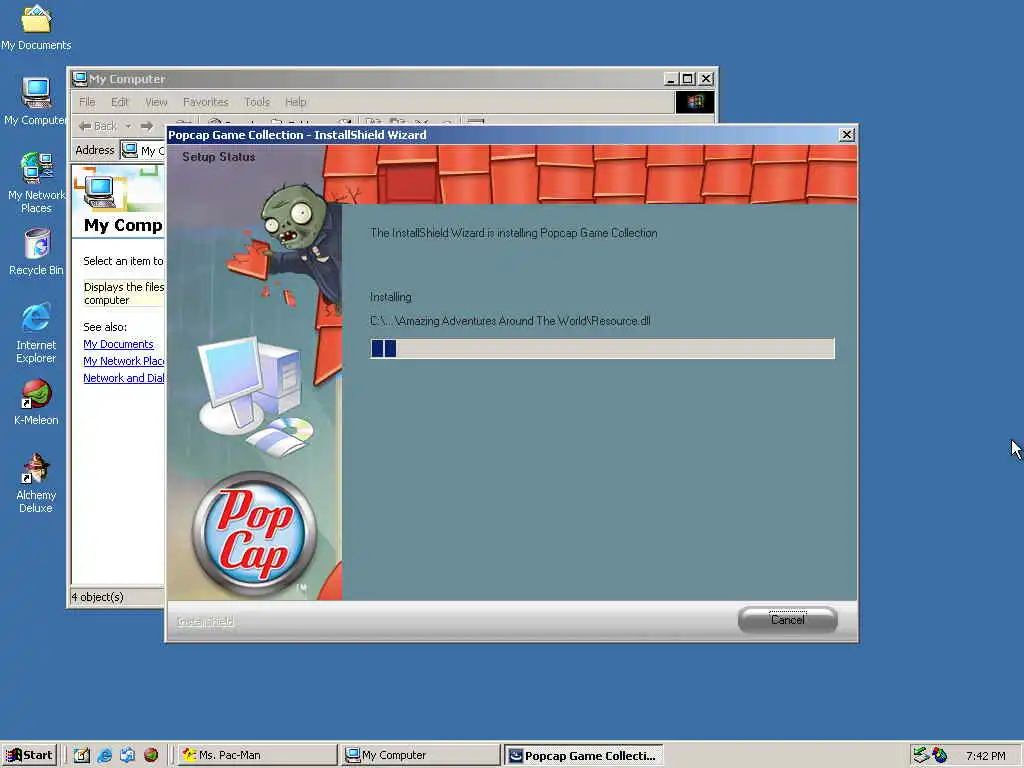Click the Show Desktop quick launch icon

82,755
